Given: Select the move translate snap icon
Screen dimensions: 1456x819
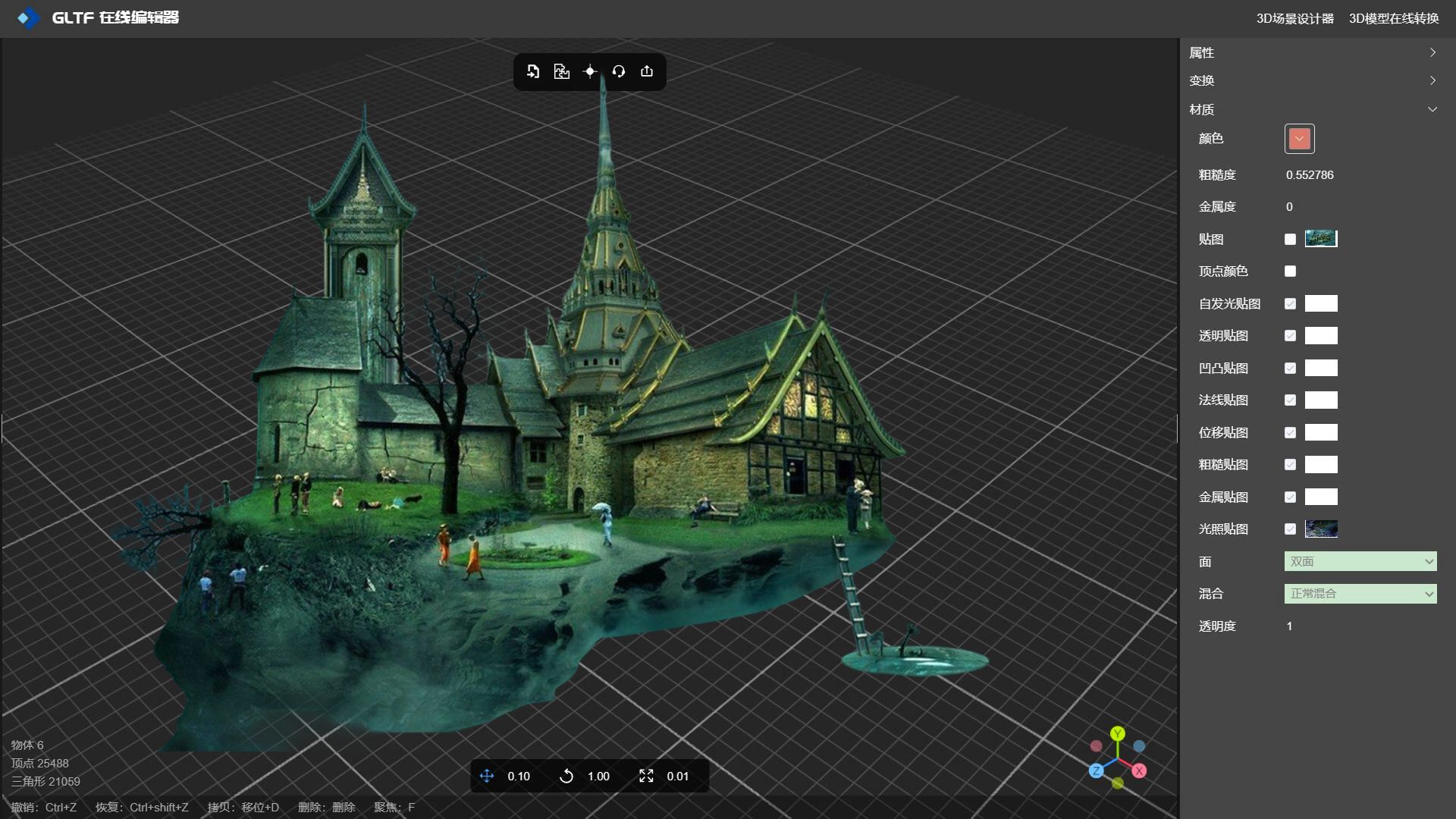Looking at the screenshot, I should [x=487, y=776].
